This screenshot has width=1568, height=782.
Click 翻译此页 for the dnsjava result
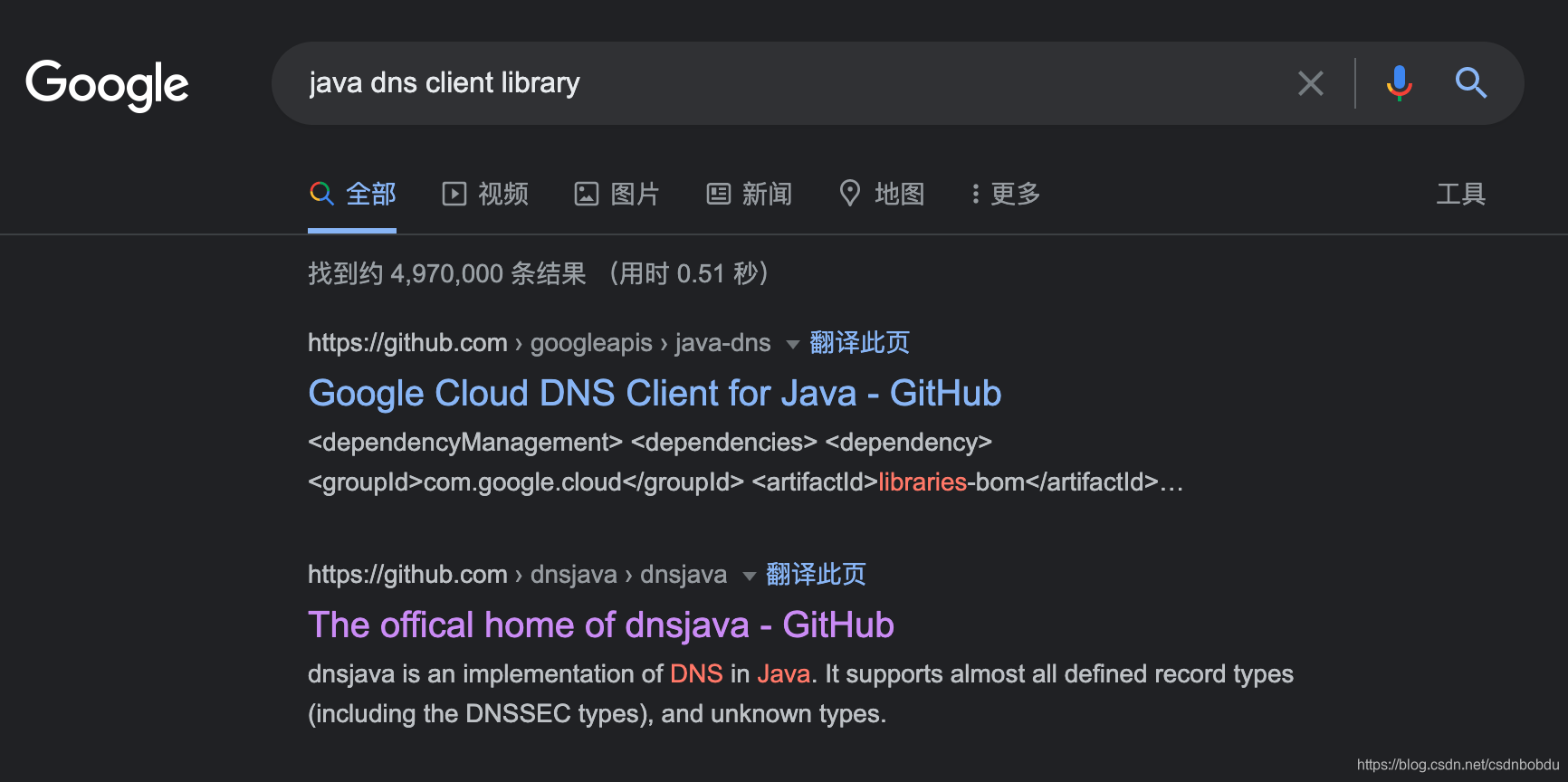[x=816, y=574]
